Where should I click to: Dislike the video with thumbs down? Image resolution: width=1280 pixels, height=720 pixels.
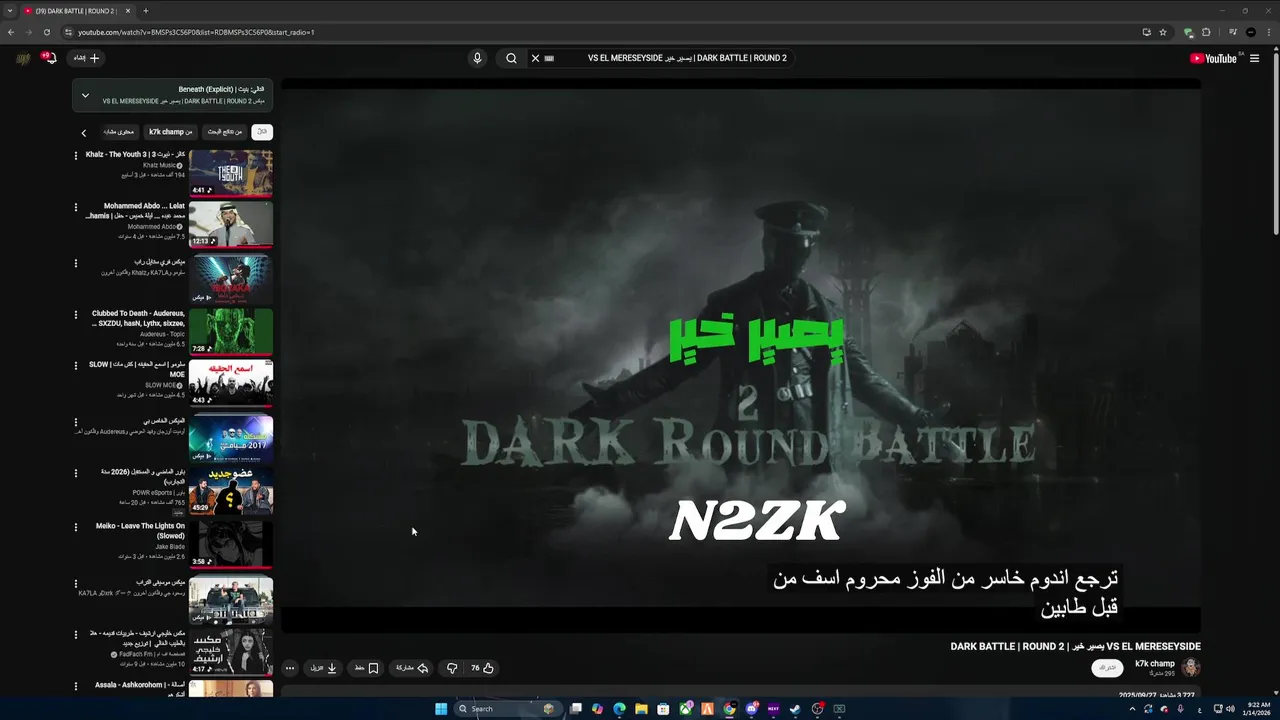tap(452, 668)
